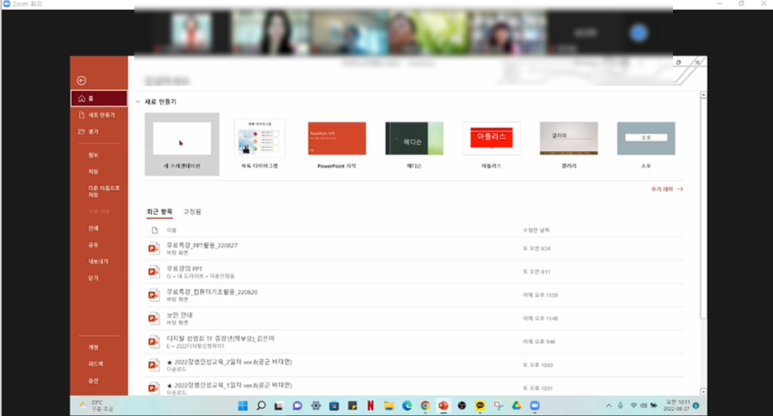This screenshot has width=773, height=416.
Task: Open KakaoTalk on the taskbar
Action: click(x=480, y=406)
